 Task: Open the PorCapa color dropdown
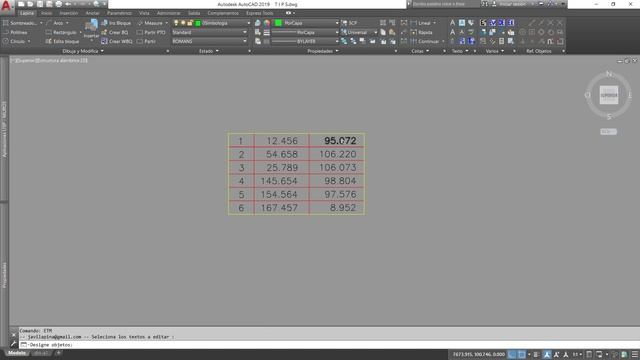click(x=306, y=23)
